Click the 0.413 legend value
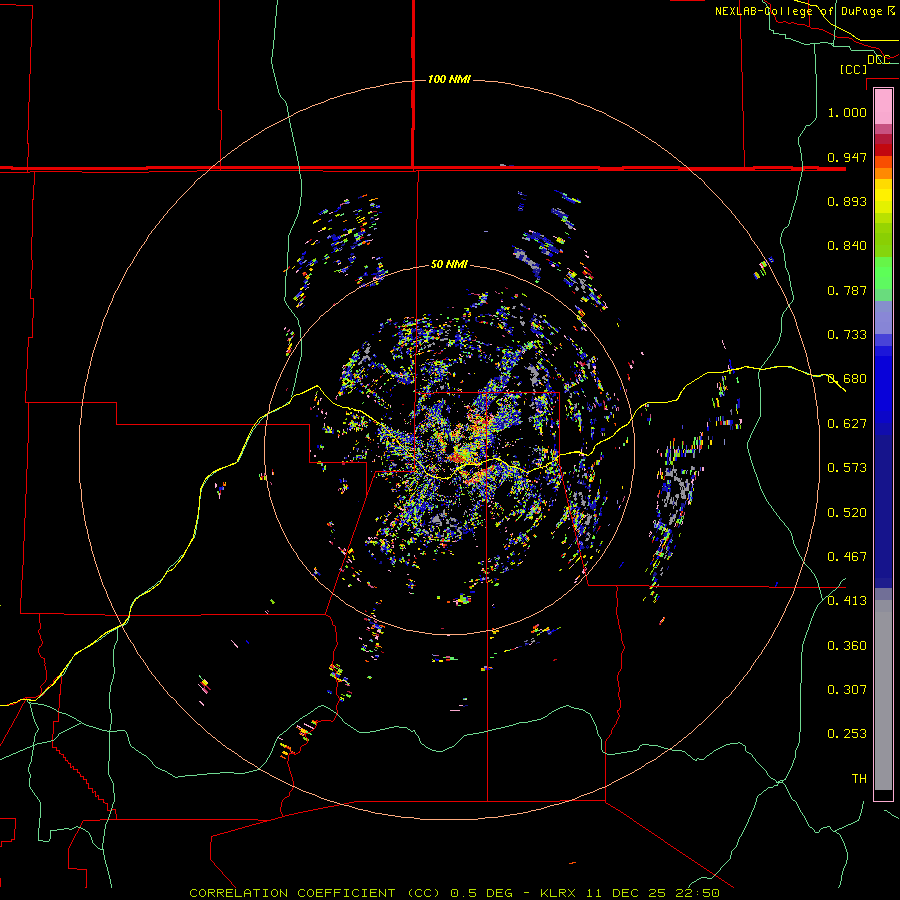The width and height of the screenshot is (900, 900). [x=847, y=601]
